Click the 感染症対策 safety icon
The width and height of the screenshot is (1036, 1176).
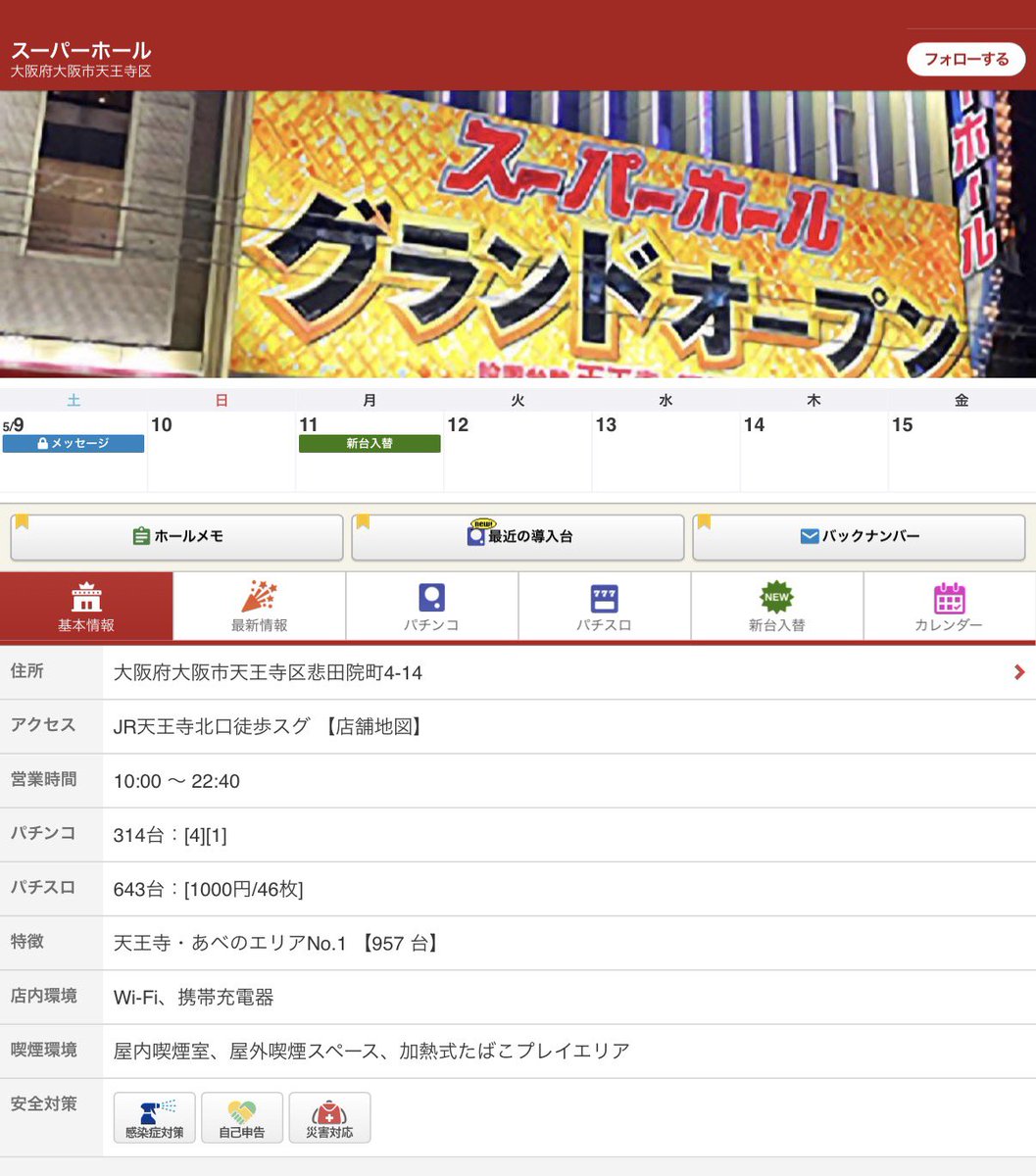[x=155, y=1118]
